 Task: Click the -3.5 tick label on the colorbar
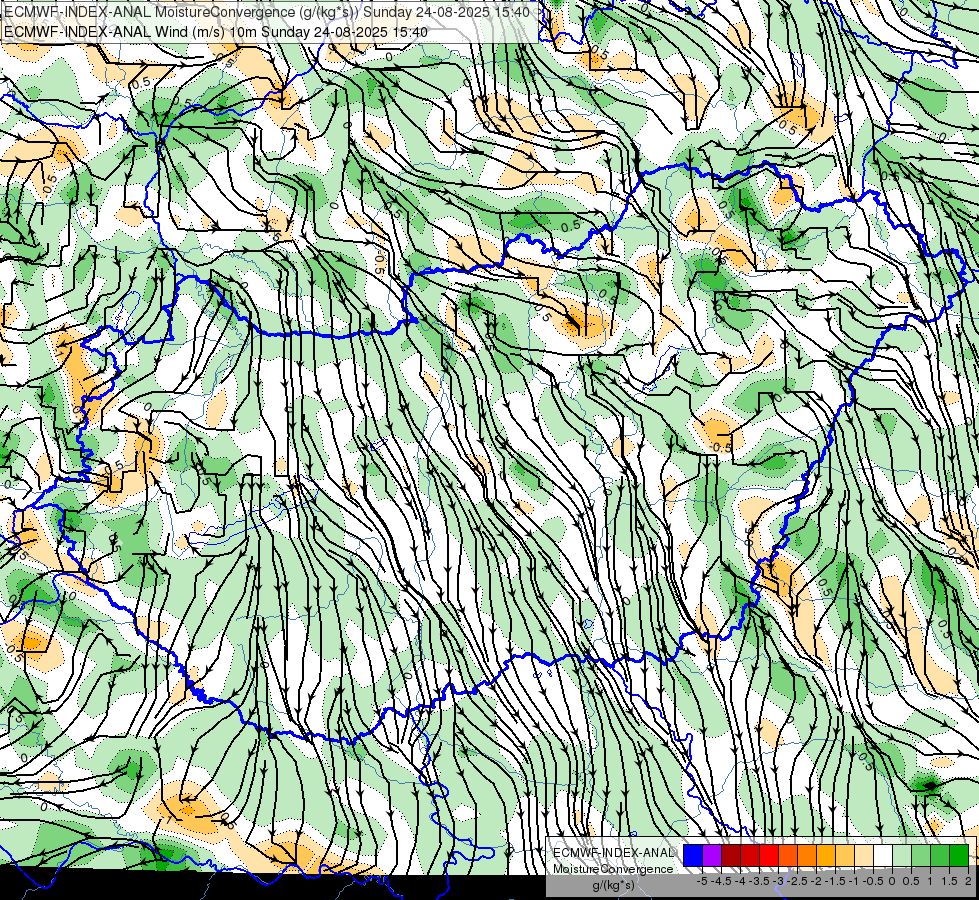[x=759, y=881]
